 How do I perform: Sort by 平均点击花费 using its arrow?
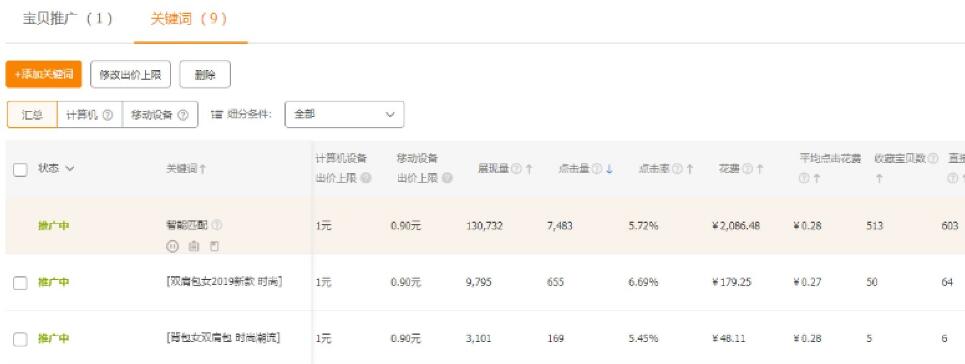[x=817, y=179]
